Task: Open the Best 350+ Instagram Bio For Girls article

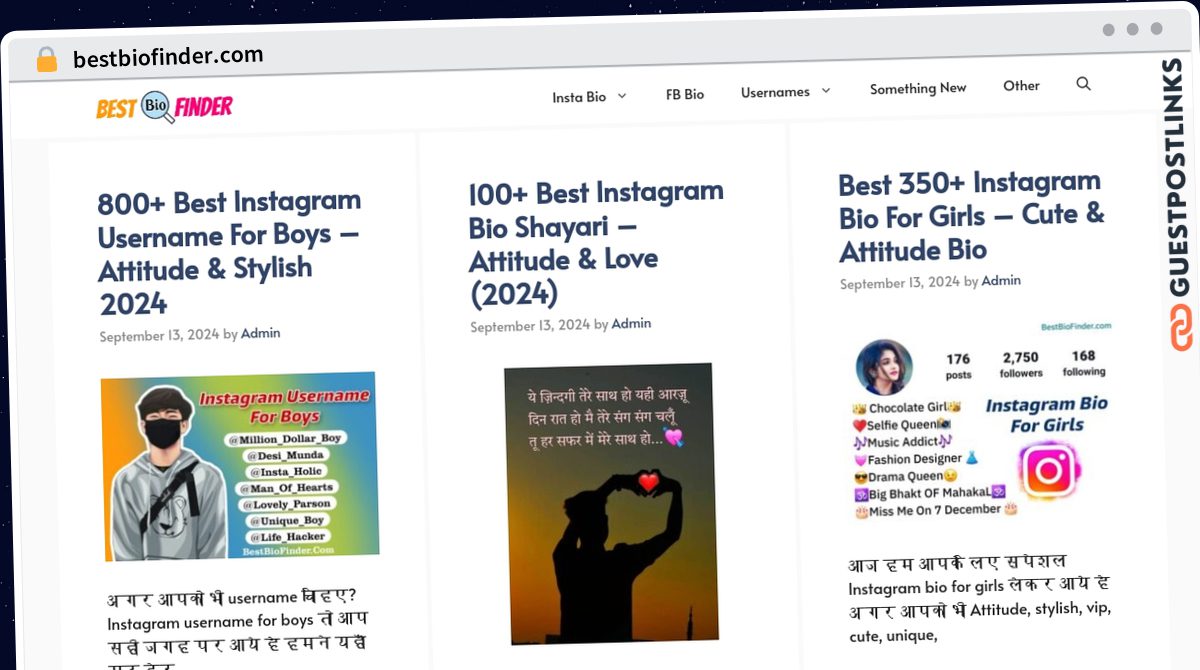Action: (x=972, y=216)
